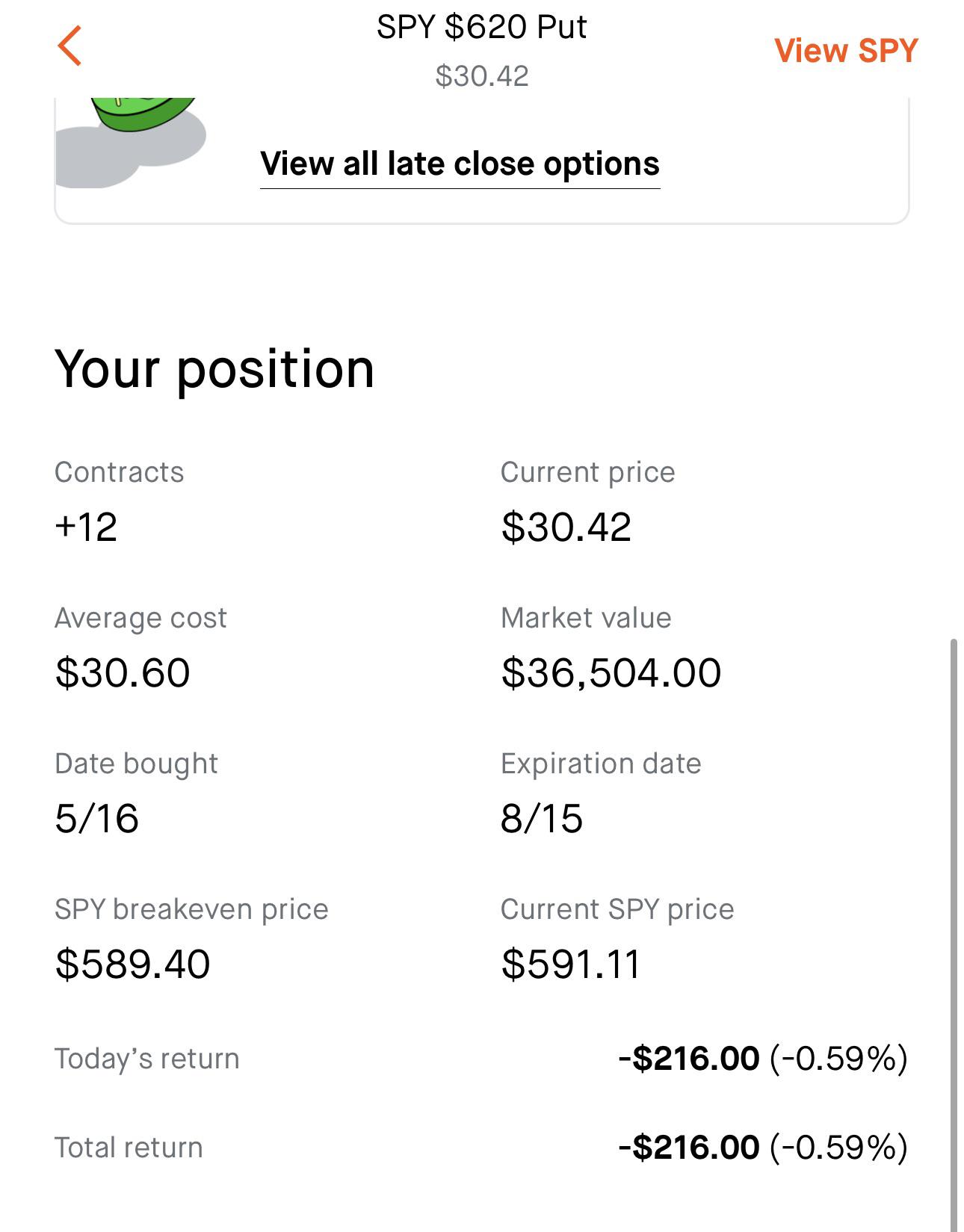The image size is (964, 1232).
Task: Tap the Total return label
Action: 129,1148
